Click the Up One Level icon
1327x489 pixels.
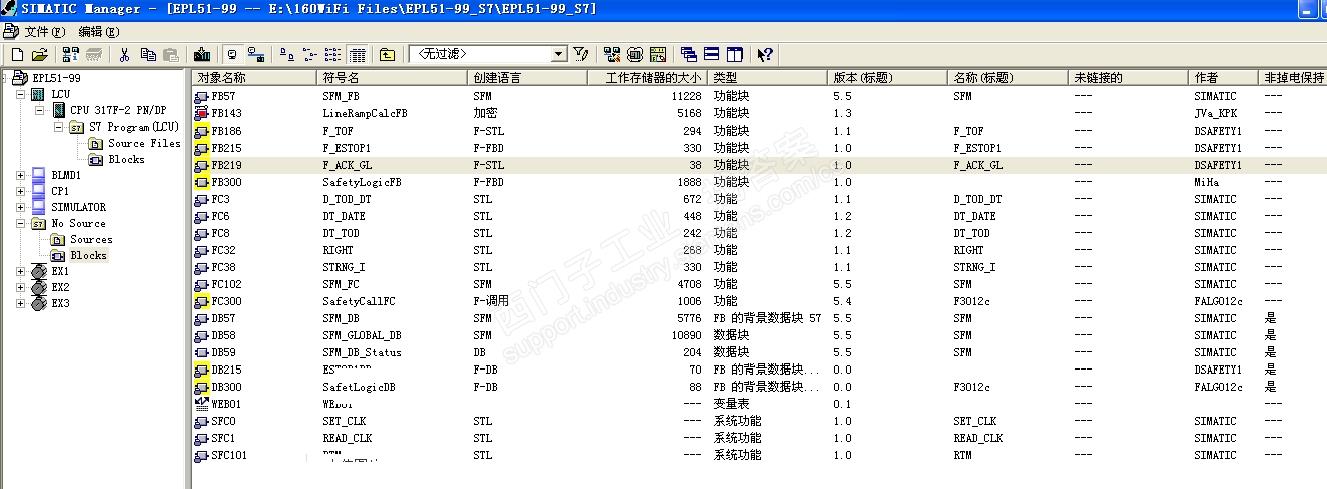[x=388, y=54]
